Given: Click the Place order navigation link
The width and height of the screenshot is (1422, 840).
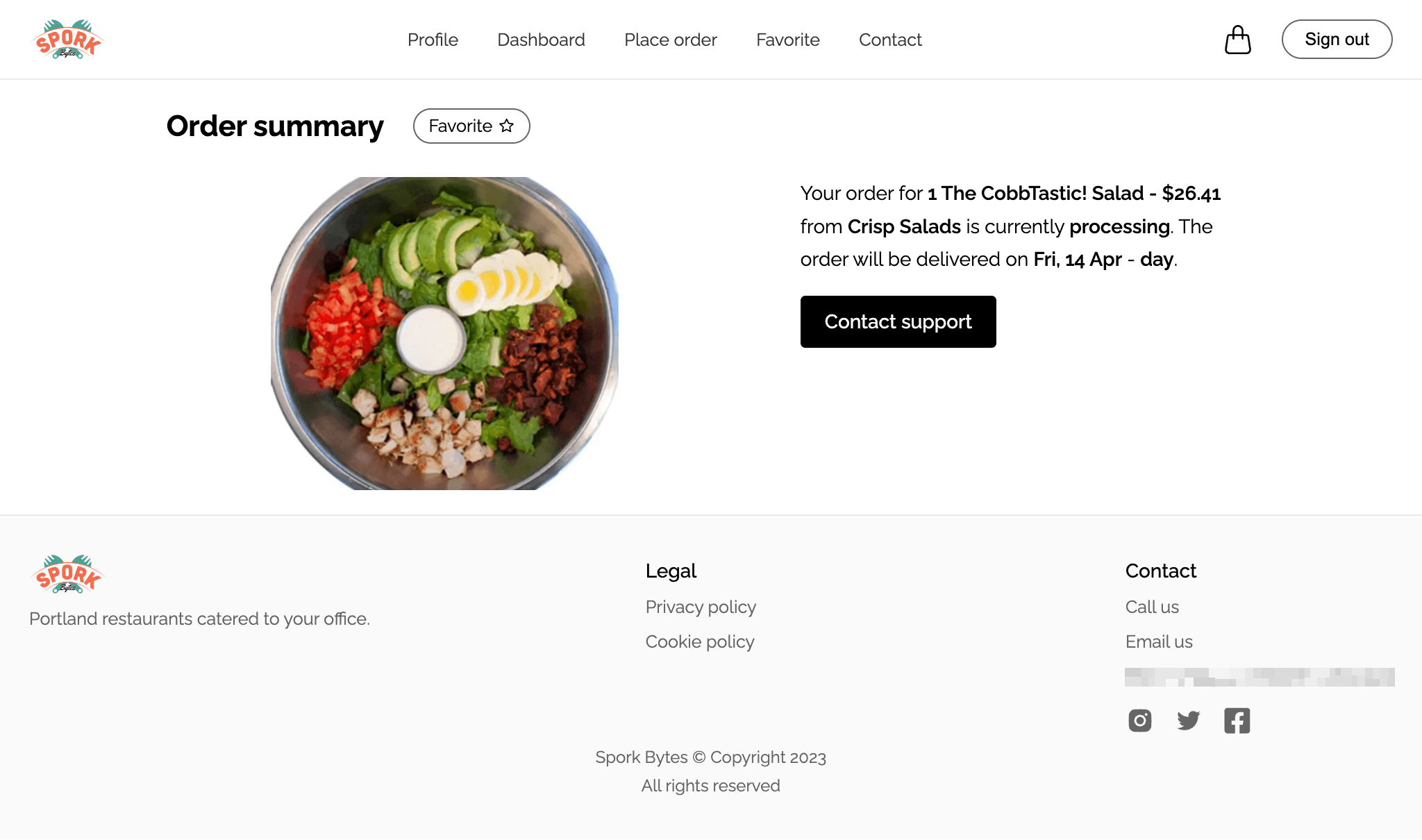Looking at the screenshot, I should tap(670, 40).
